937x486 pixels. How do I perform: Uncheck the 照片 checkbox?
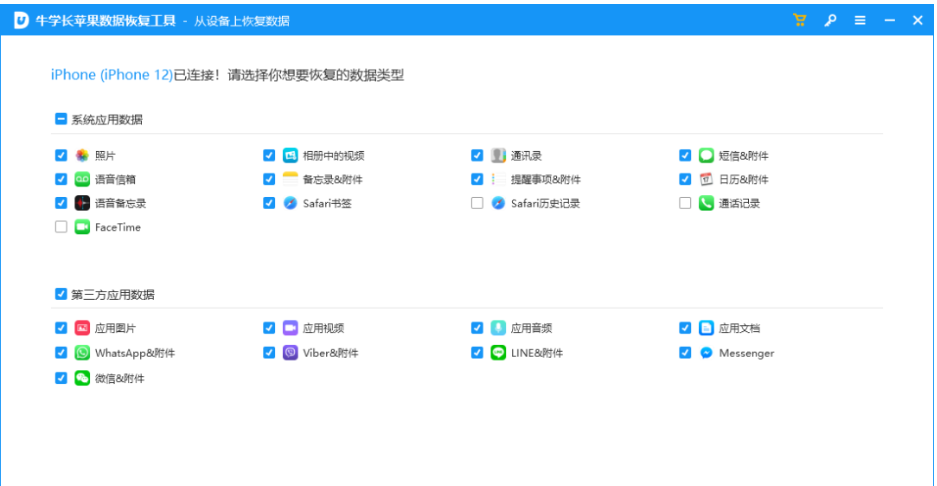point(61,155)
